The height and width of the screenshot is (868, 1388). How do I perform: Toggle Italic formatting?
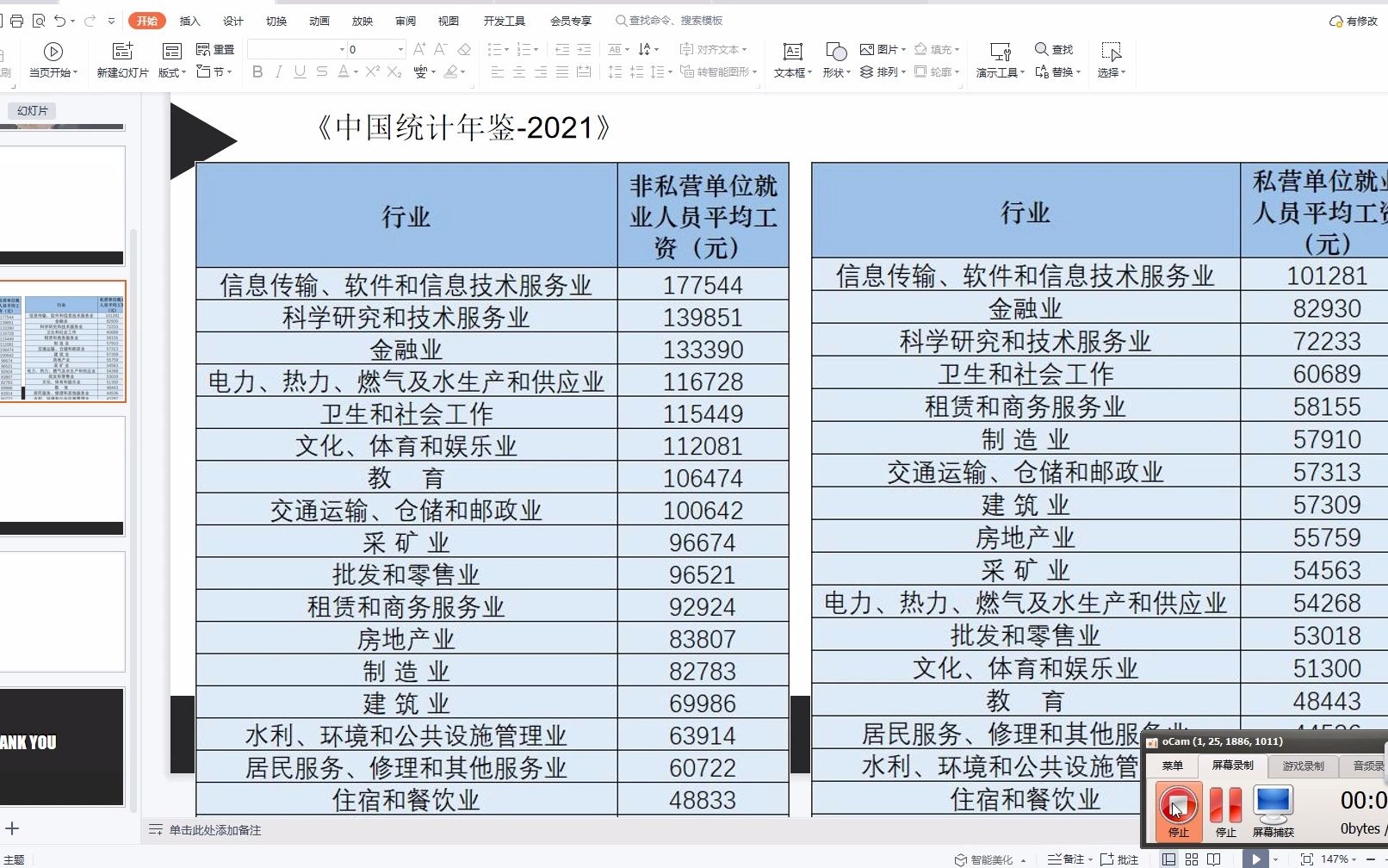(278, 71)
